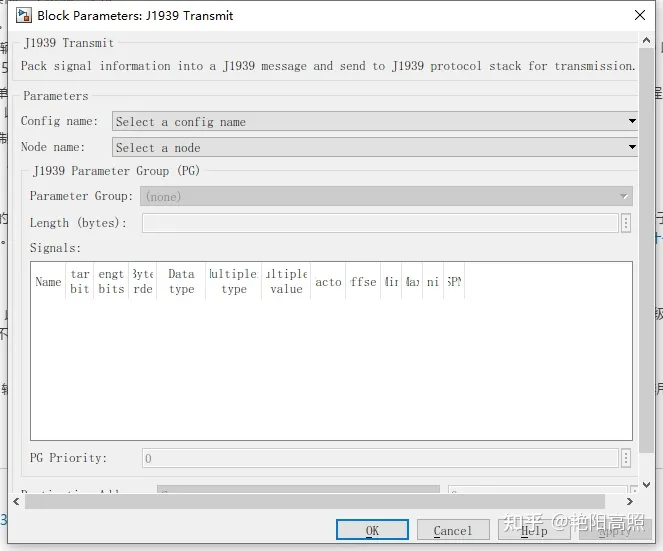Screen dimensions: 663x551
Task: Select the Multiplex type column header
Action: [x=234, y=282]
